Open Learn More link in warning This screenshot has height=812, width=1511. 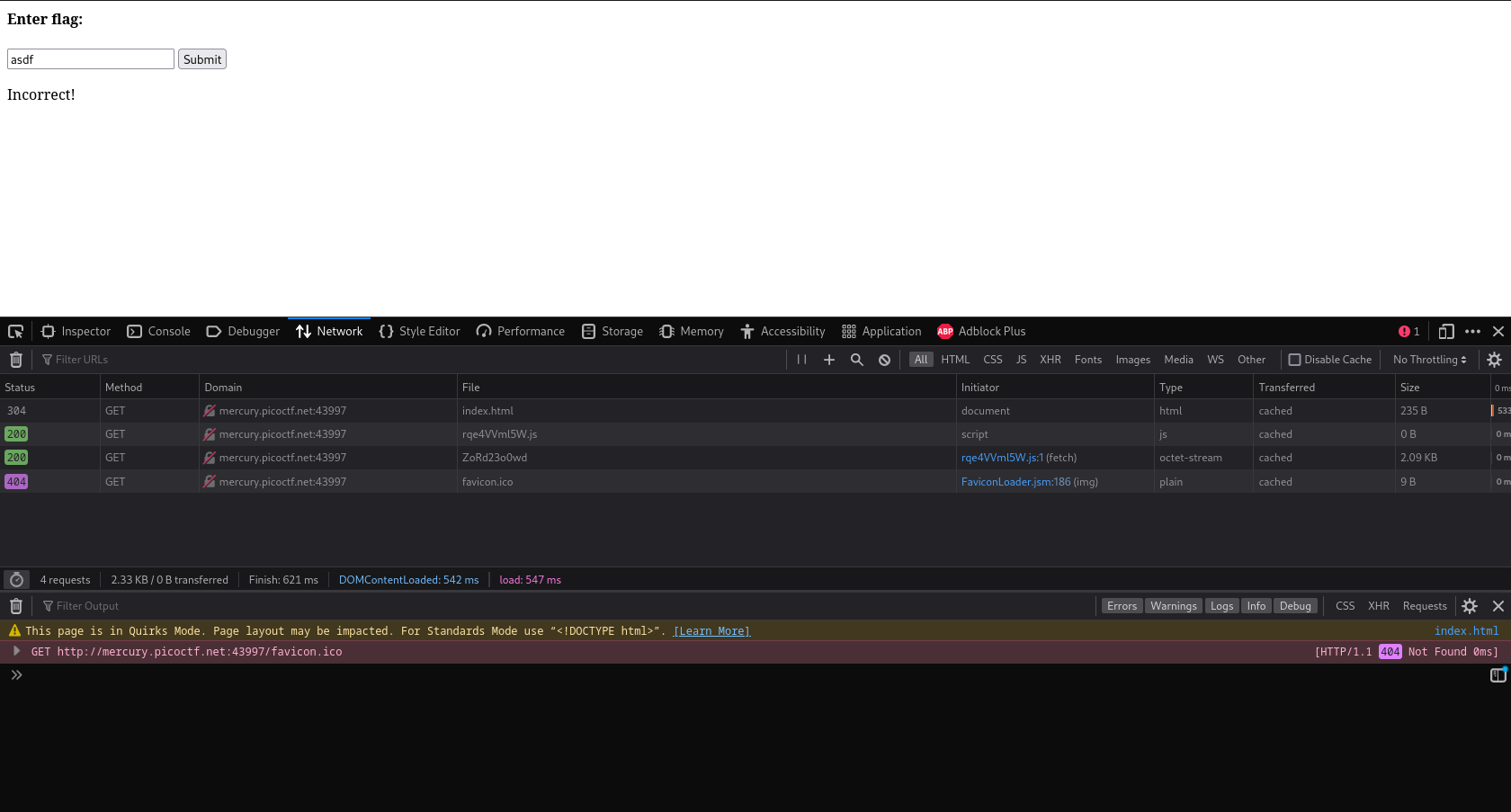coord(711,631)
